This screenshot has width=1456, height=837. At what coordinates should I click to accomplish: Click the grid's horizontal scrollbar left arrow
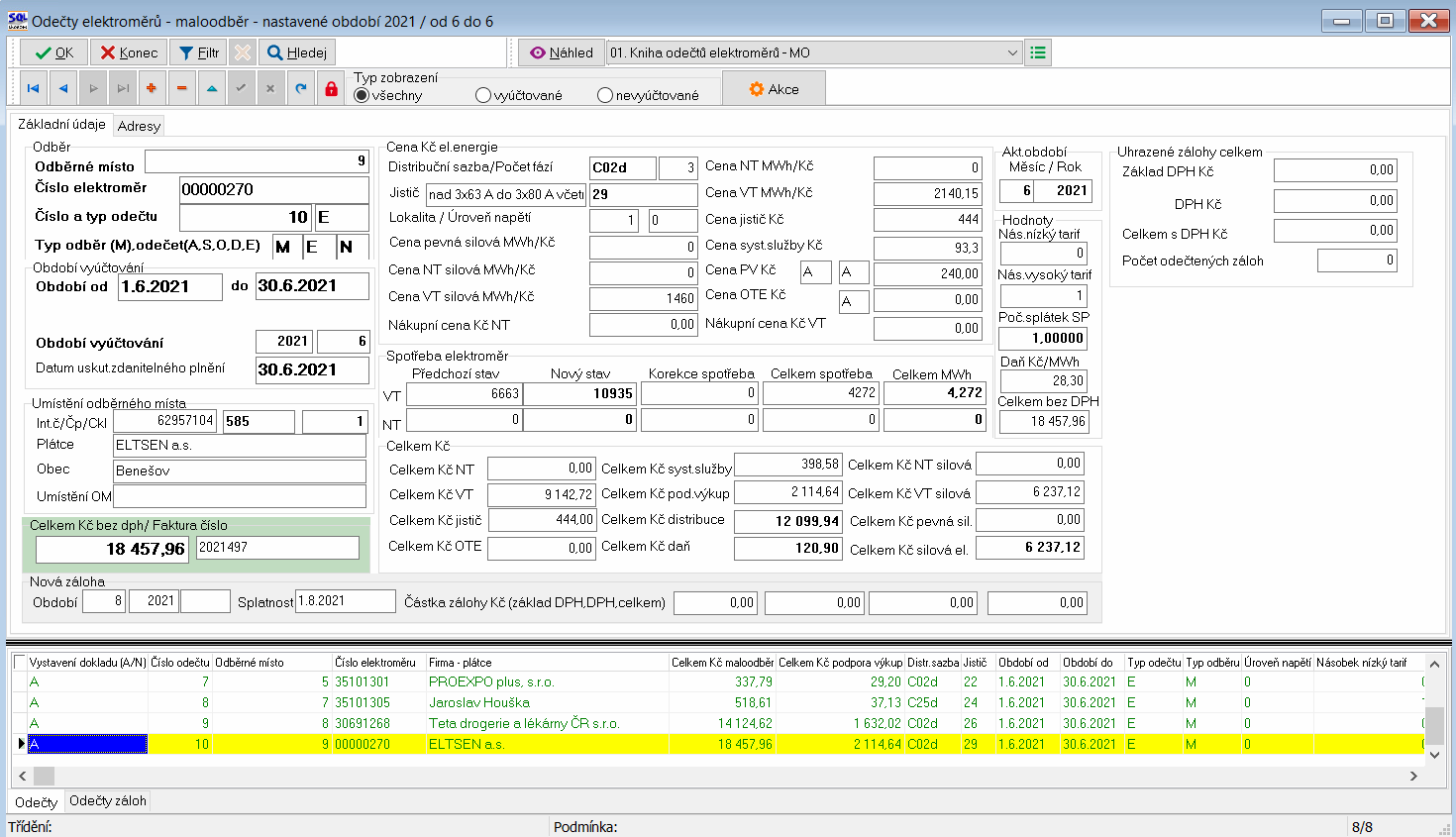click(24, 776)
